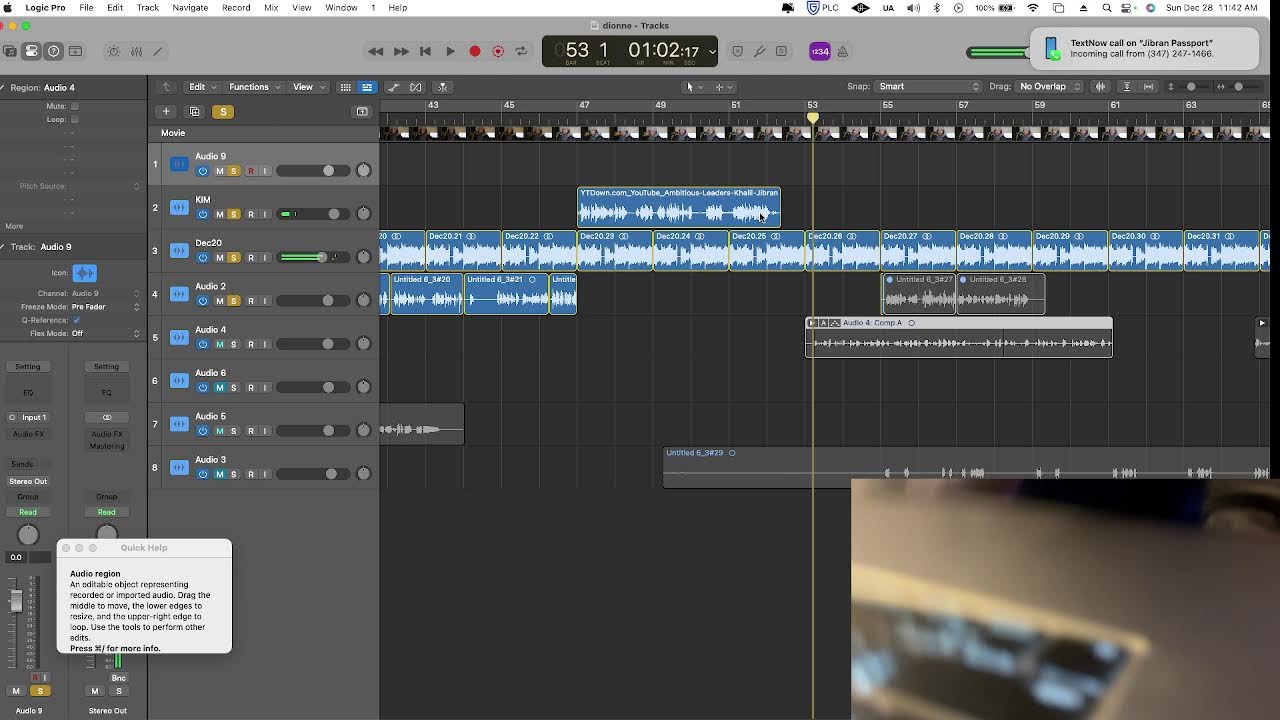The height and width of the screenshot is (720, 1280).
Task: Switch to the list track view icon
Action: [367, 87]
